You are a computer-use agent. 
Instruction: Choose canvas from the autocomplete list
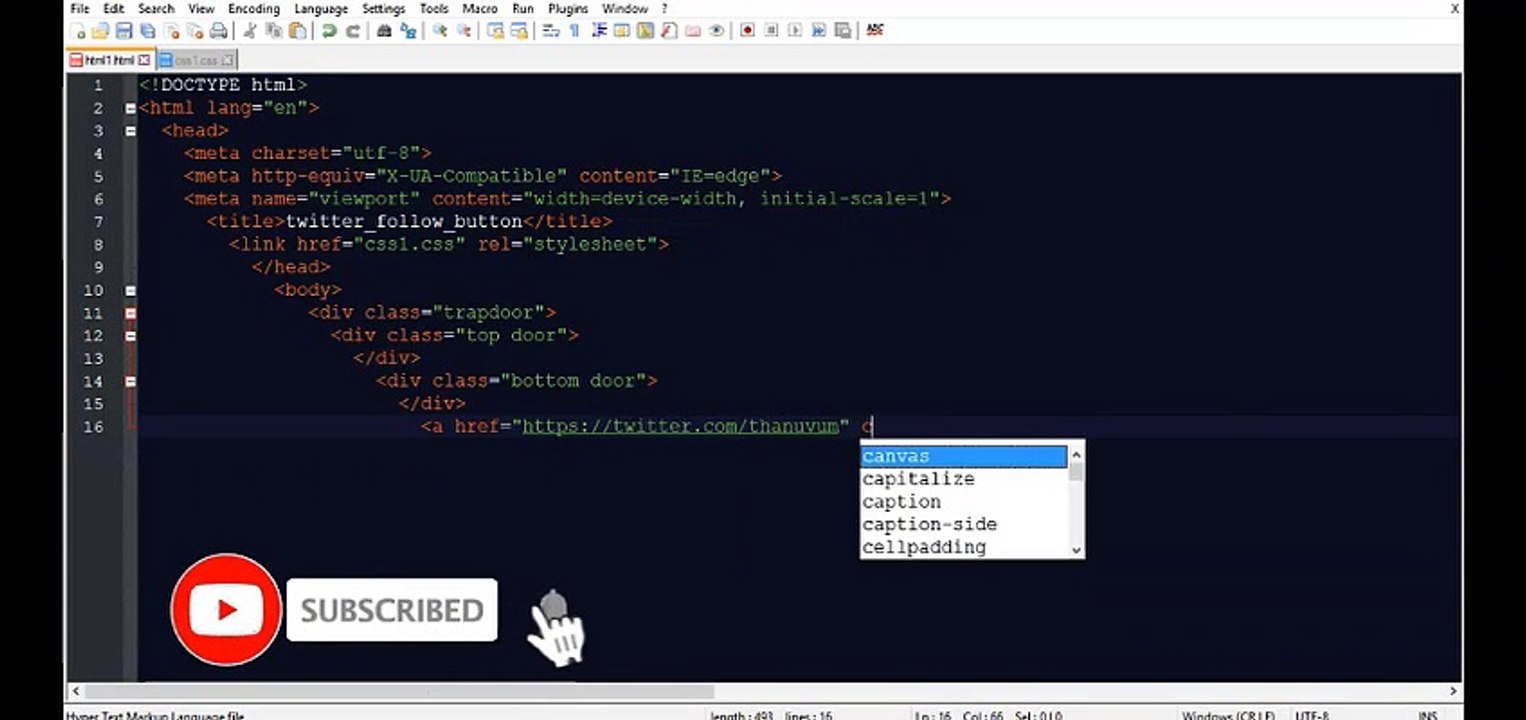[964, 456]
